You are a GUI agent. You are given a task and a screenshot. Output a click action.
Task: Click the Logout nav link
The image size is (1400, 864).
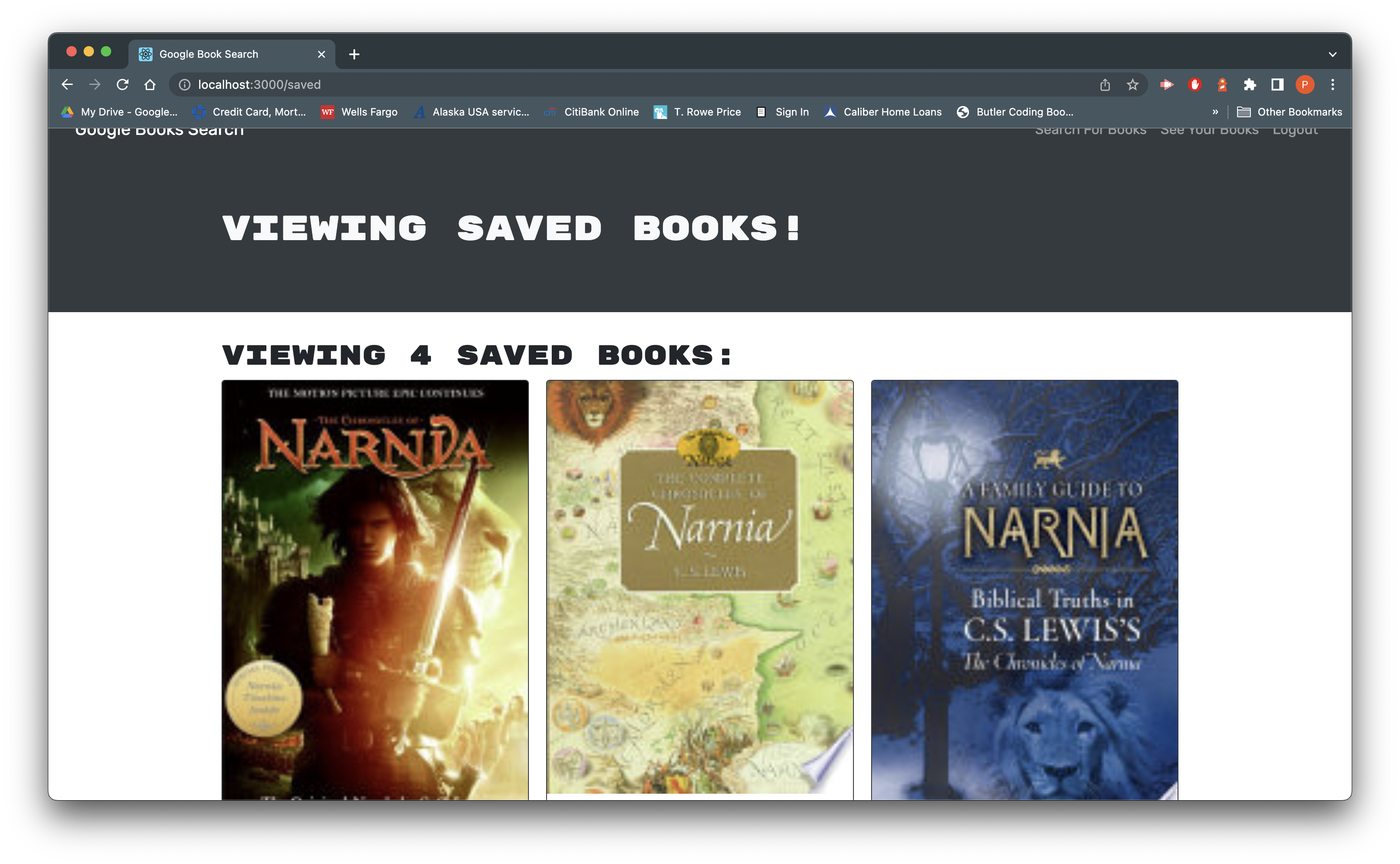(1295, 131)
